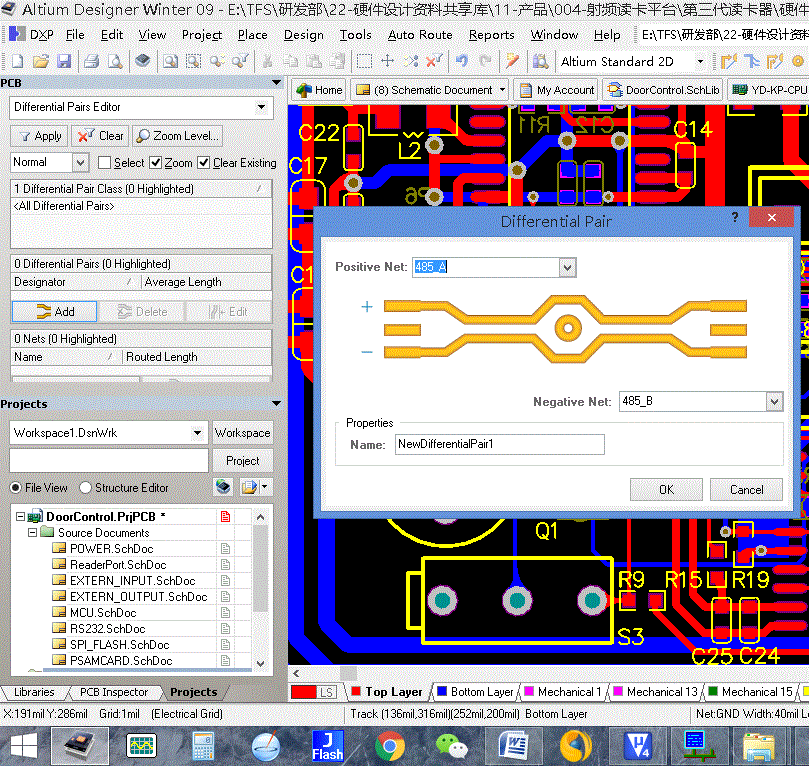This screenshot has width=809, height=766.
Task: Open the Auto Route menu
Action: (x=420, y=35)
